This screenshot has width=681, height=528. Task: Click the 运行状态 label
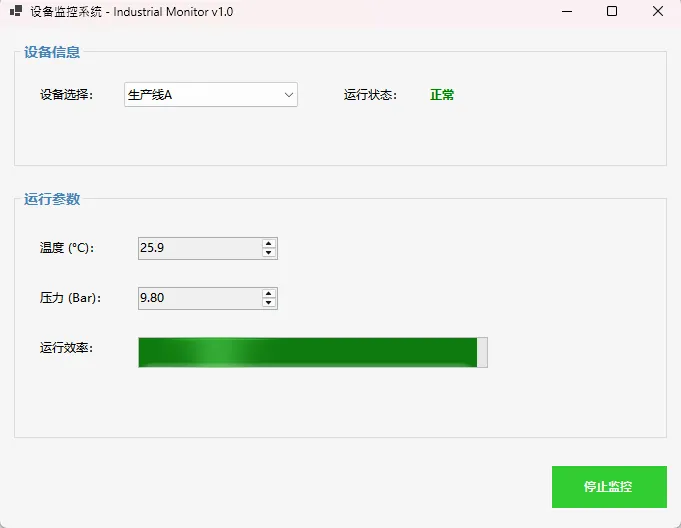tap(370, 95)
